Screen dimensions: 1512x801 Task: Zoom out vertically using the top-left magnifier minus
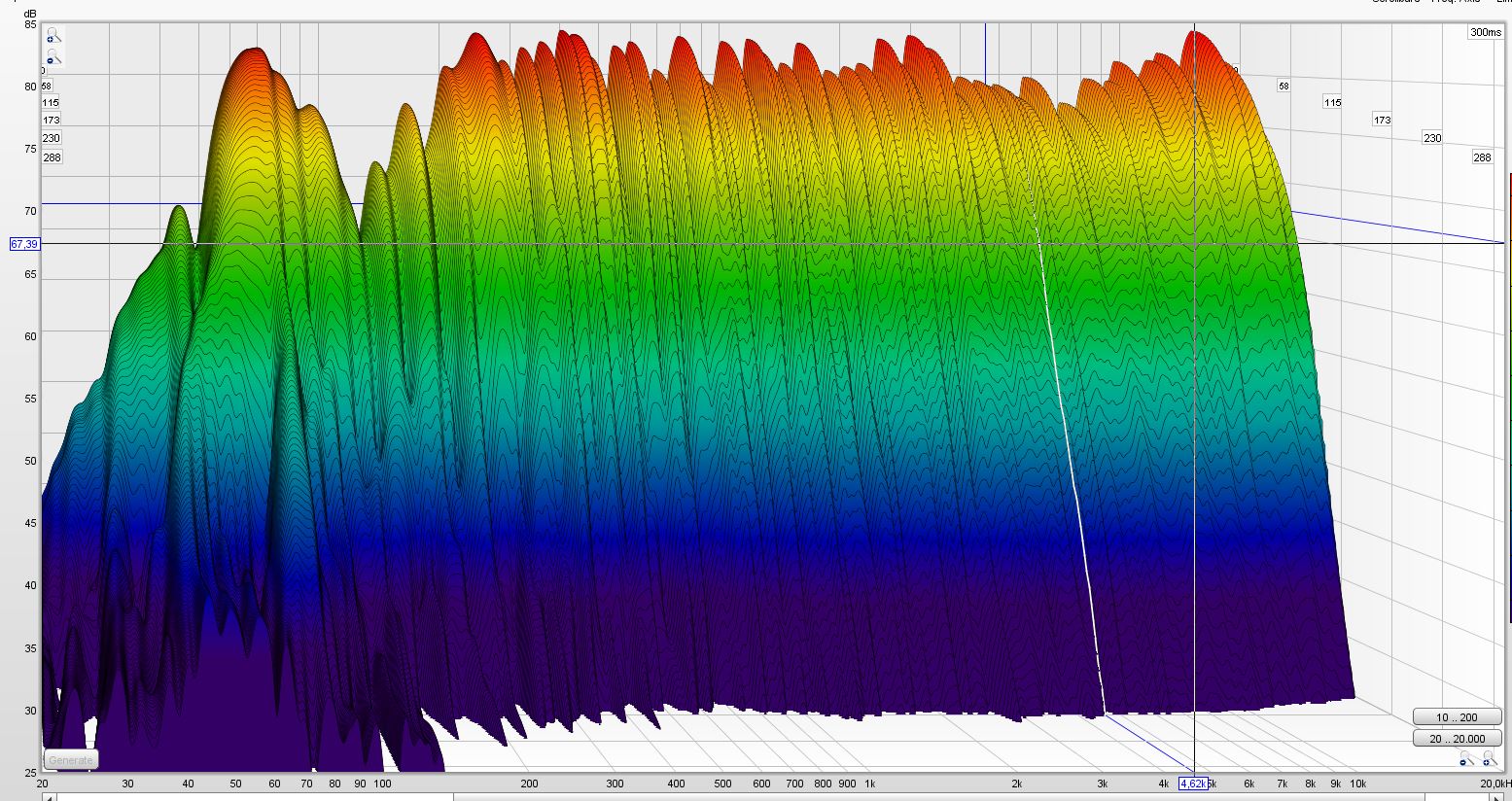[51, 59]
